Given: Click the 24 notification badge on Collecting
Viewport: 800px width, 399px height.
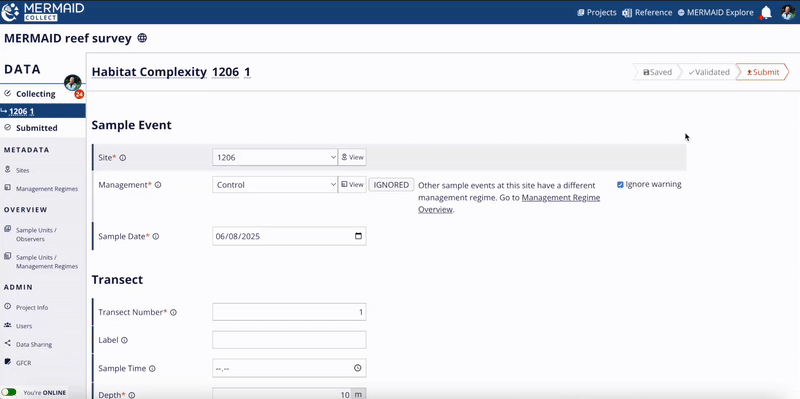Looking at the screenshot, I should coord(79,94).
